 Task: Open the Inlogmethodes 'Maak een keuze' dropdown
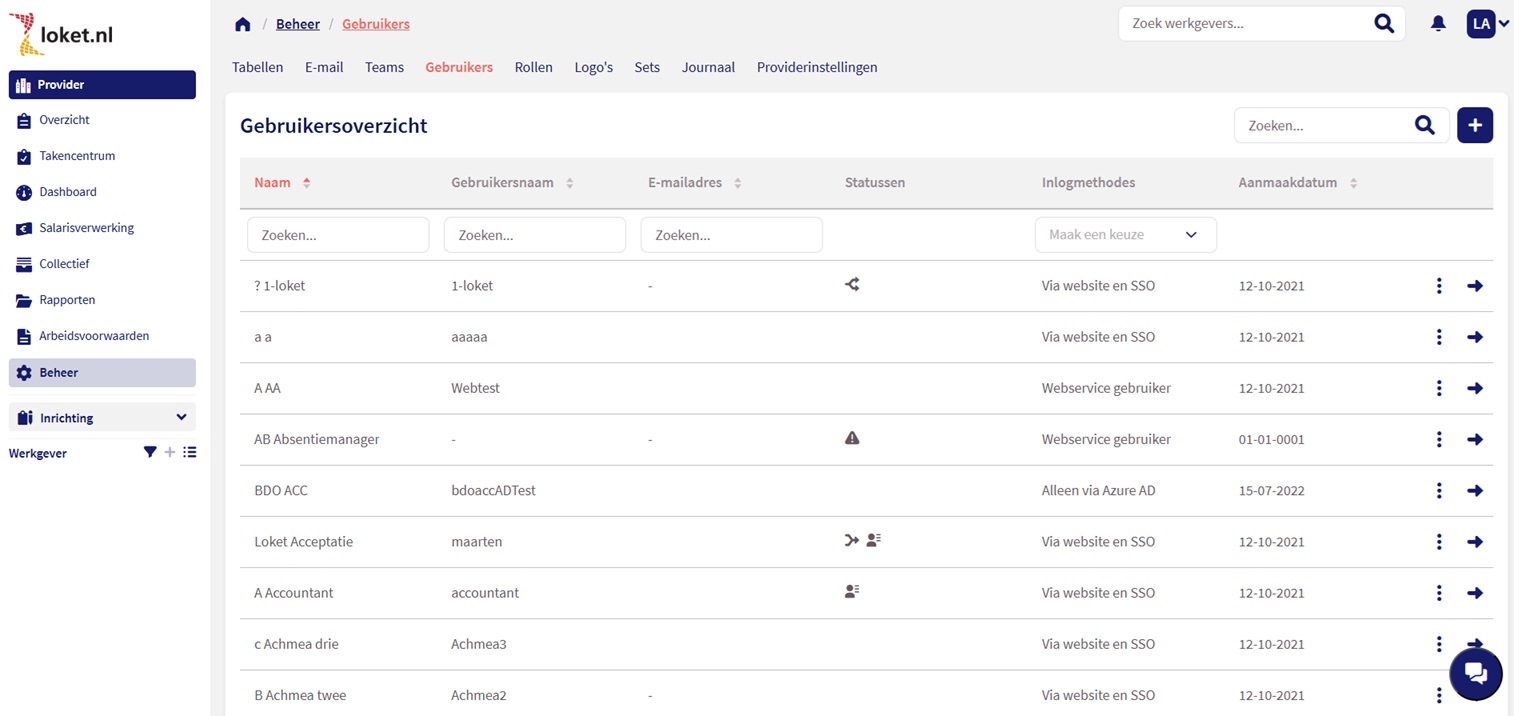click(x=1125, y=235)
